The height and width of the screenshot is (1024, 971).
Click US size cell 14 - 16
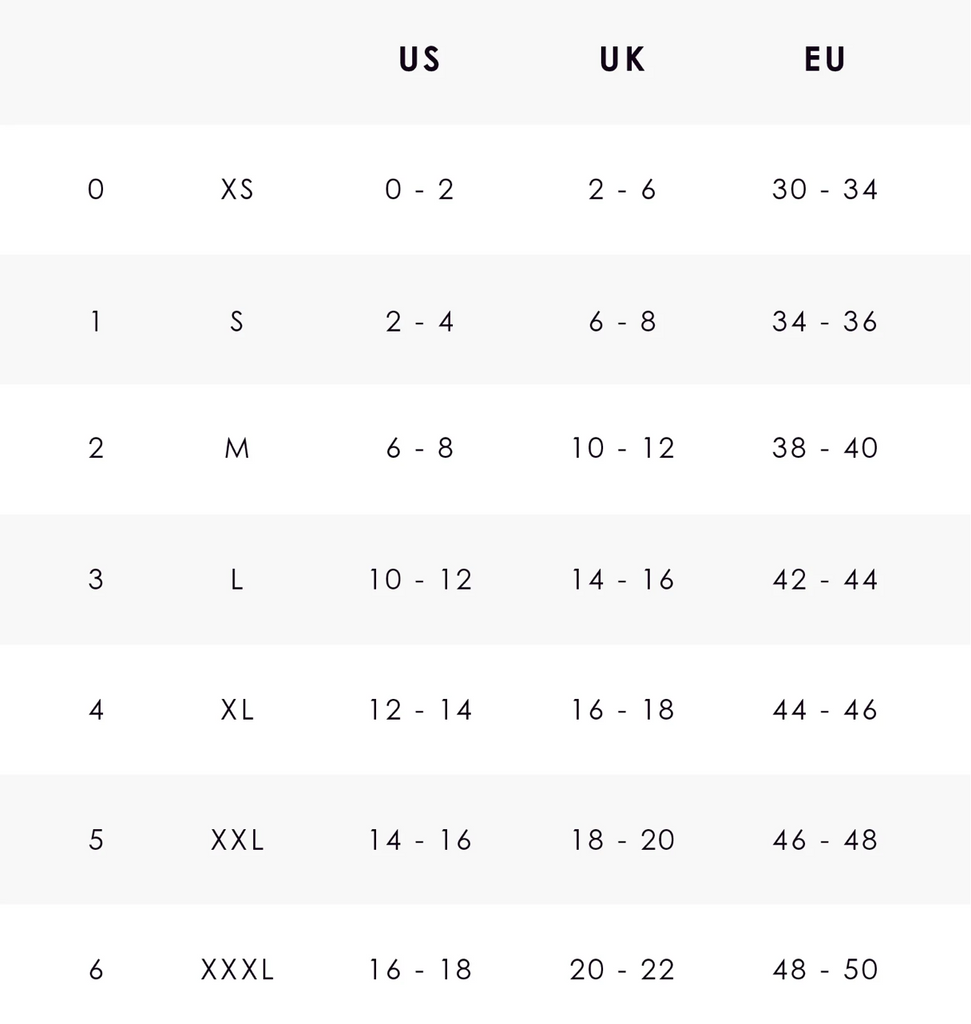[x=420, y=840]
